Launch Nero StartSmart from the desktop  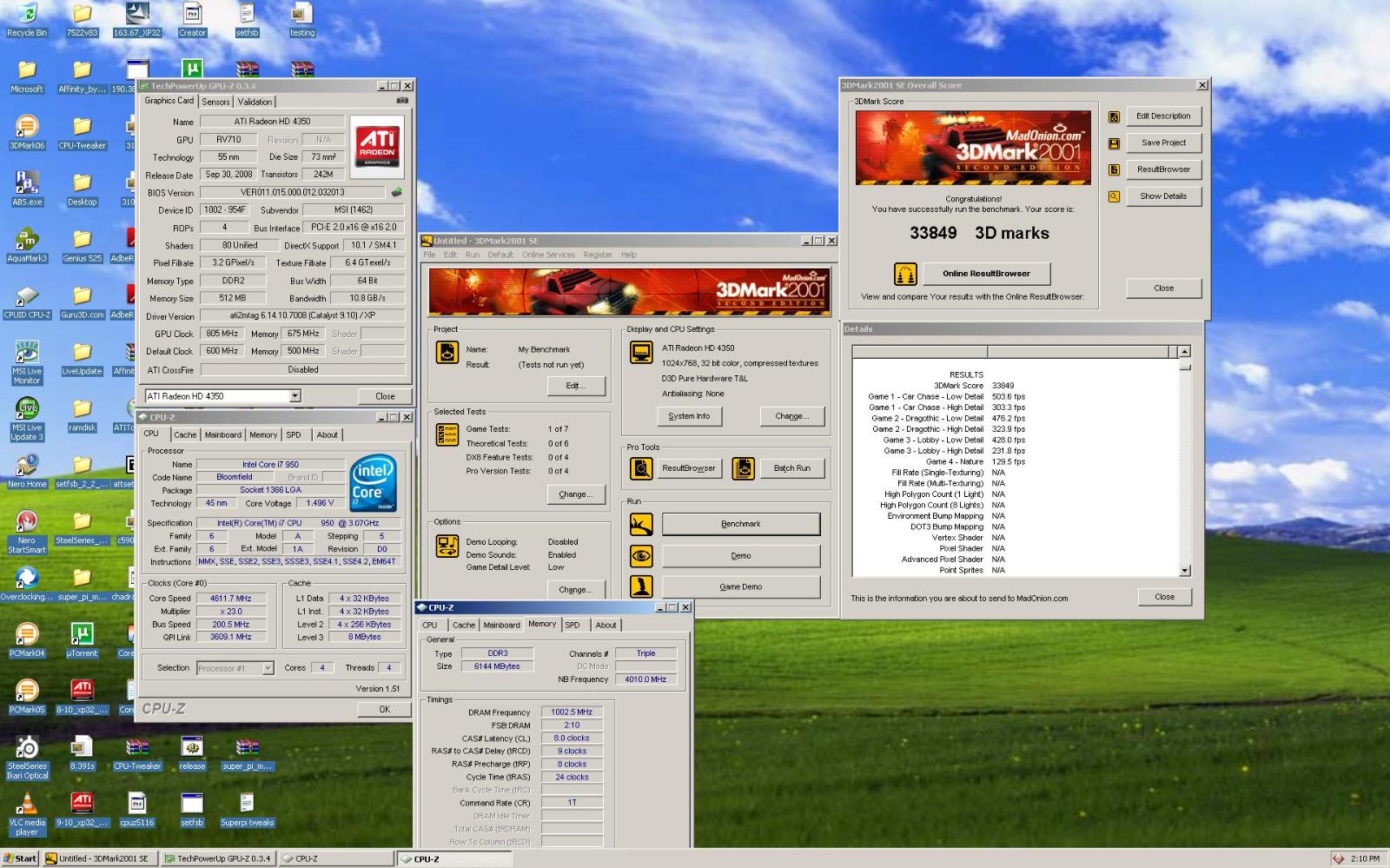click(27, 532)
